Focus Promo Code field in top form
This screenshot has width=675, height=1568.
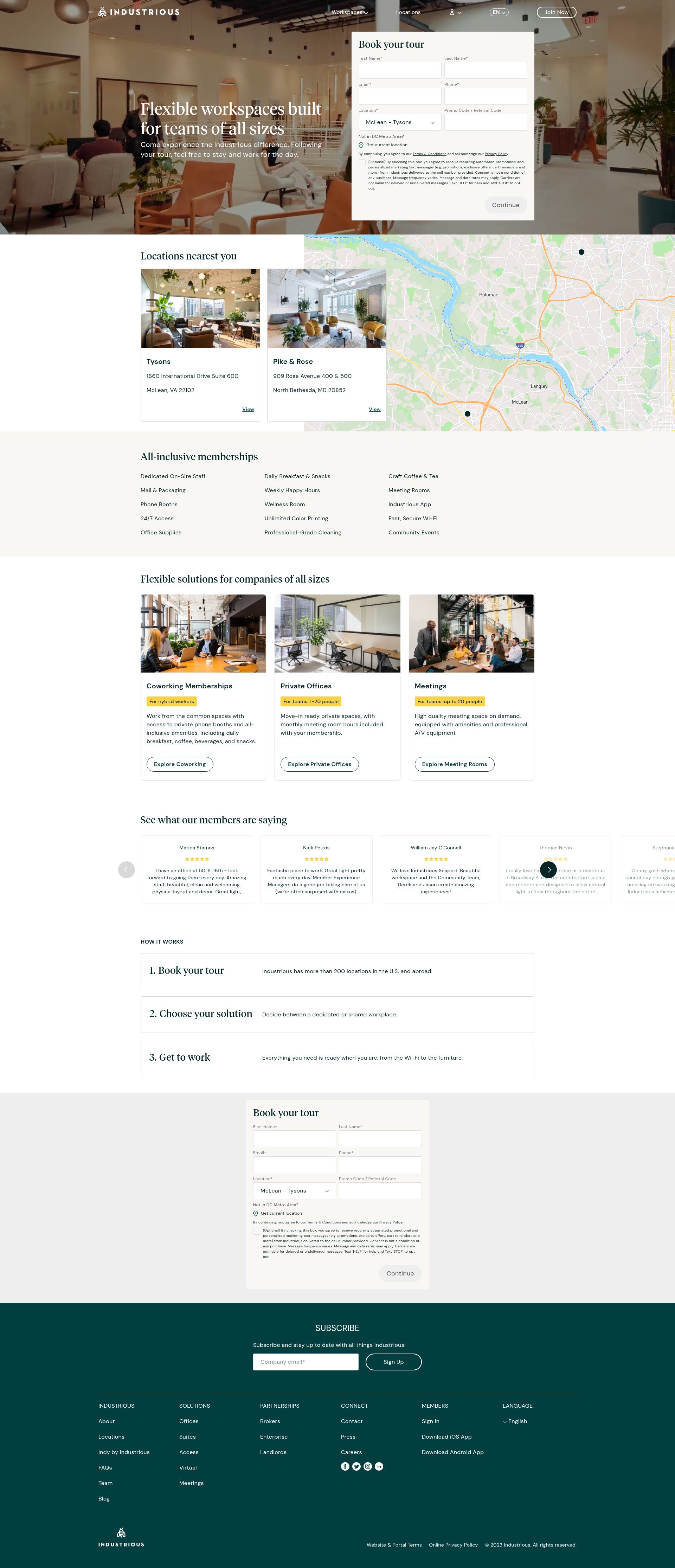click(x=486, y=122)
